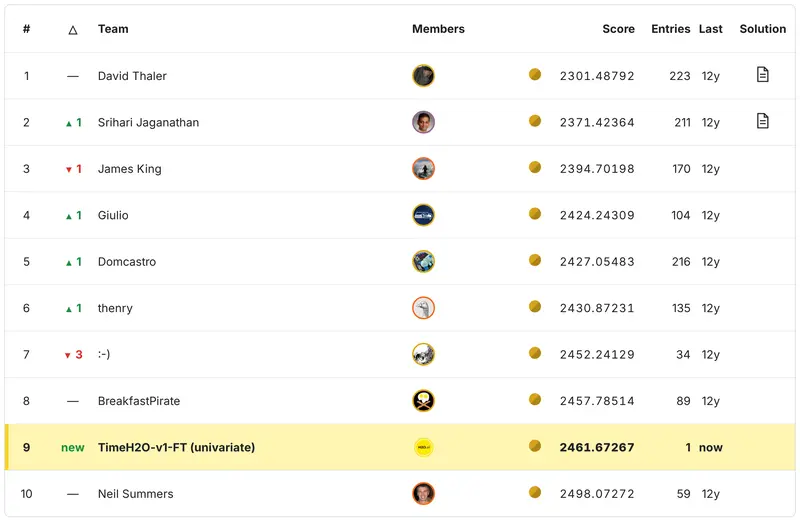The height and width of the screenshot is (520, 800).
Task: Click the up-1 rank change for Giulio
Action: click(x=73, y=215)
